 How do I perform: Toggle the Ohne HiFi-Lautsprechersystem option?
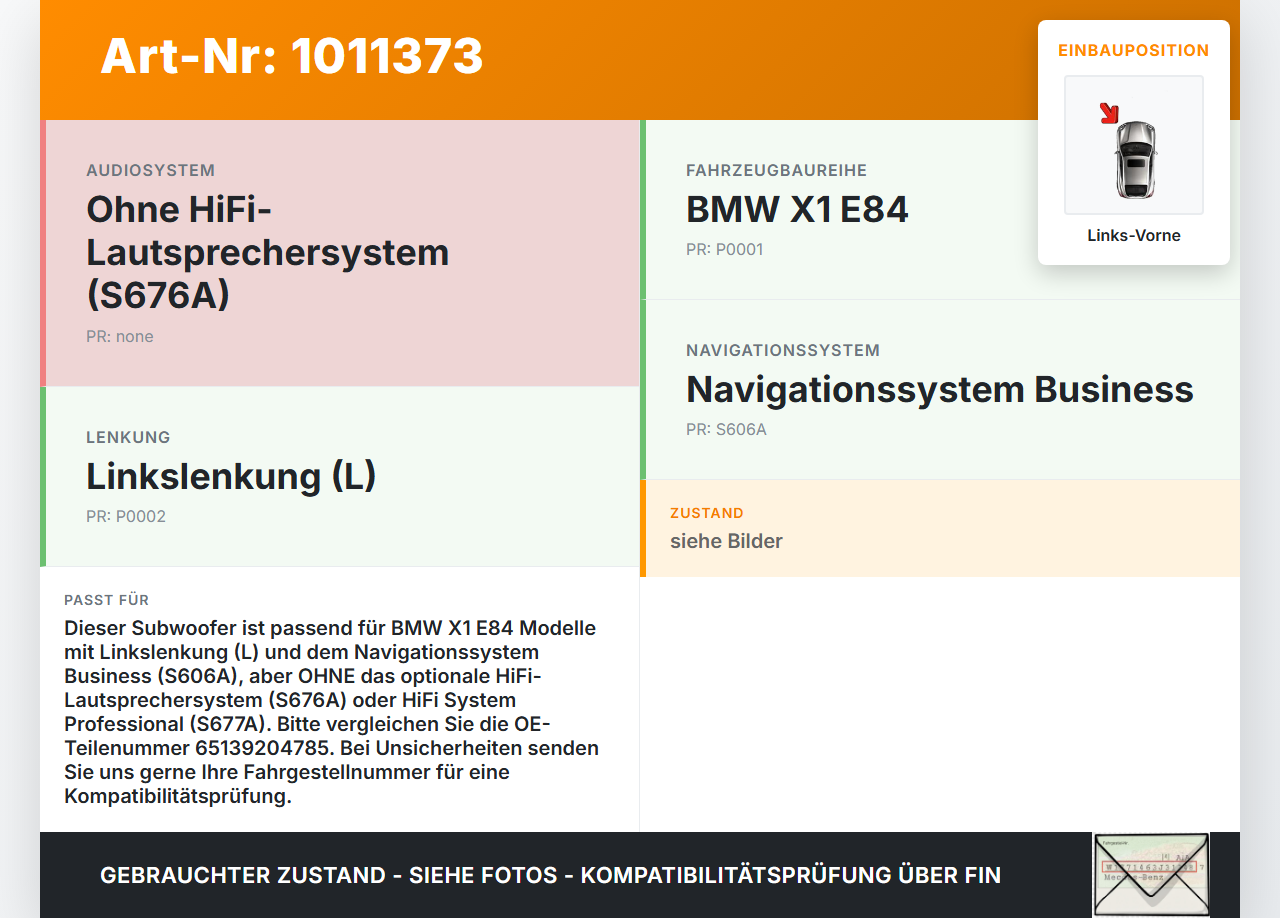coord(267,252)
